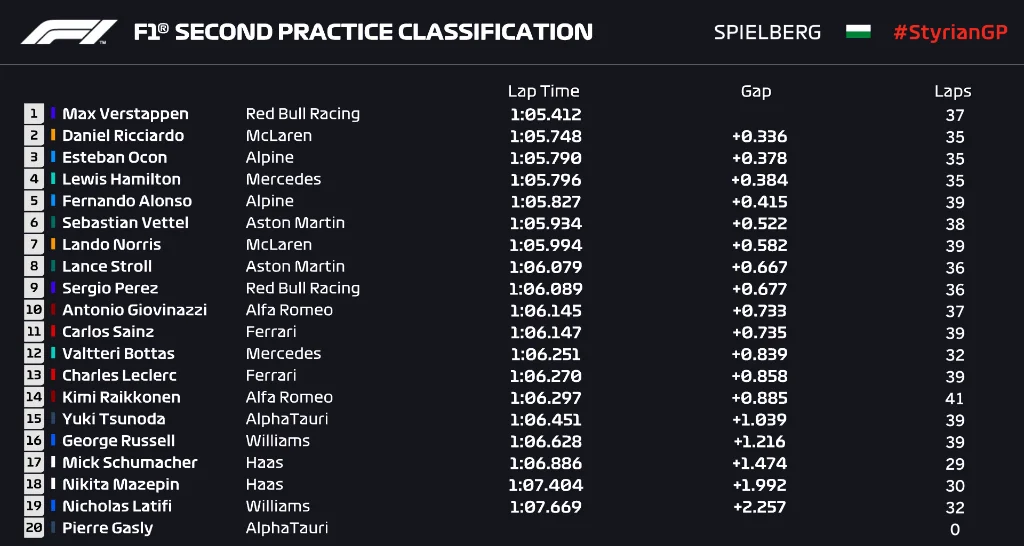Click Valtteri Bottas's teal Mercedes color bar

click(x=54, y=354)
